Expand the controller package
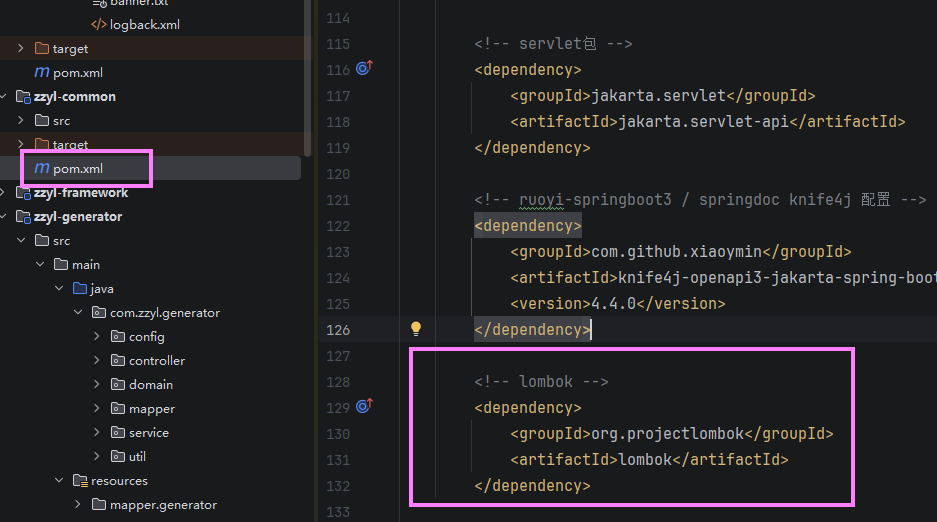Screen dimensions: 937x522 (x=97, y=360)
